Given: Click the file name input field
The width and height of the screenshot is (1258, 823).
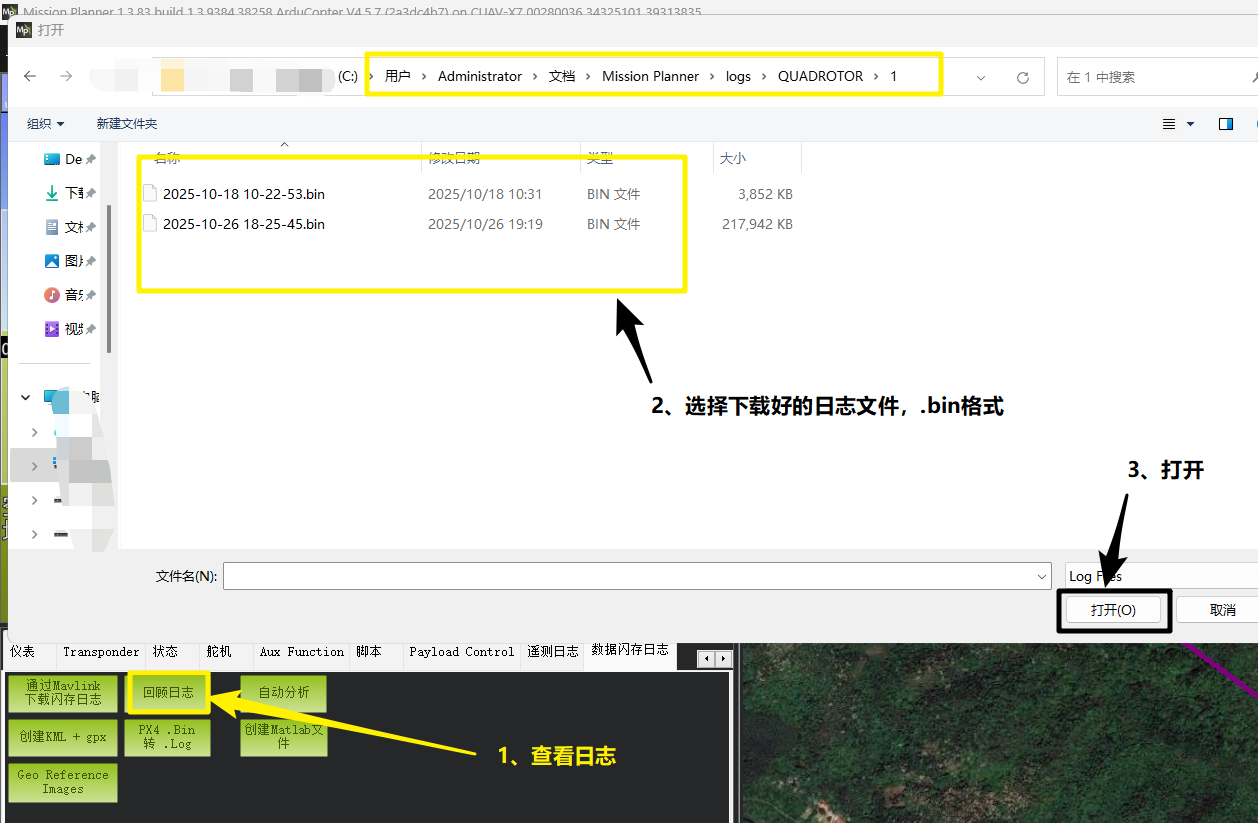Looking at the screenshot, I should pyautogui.click(x=630, y=576).
